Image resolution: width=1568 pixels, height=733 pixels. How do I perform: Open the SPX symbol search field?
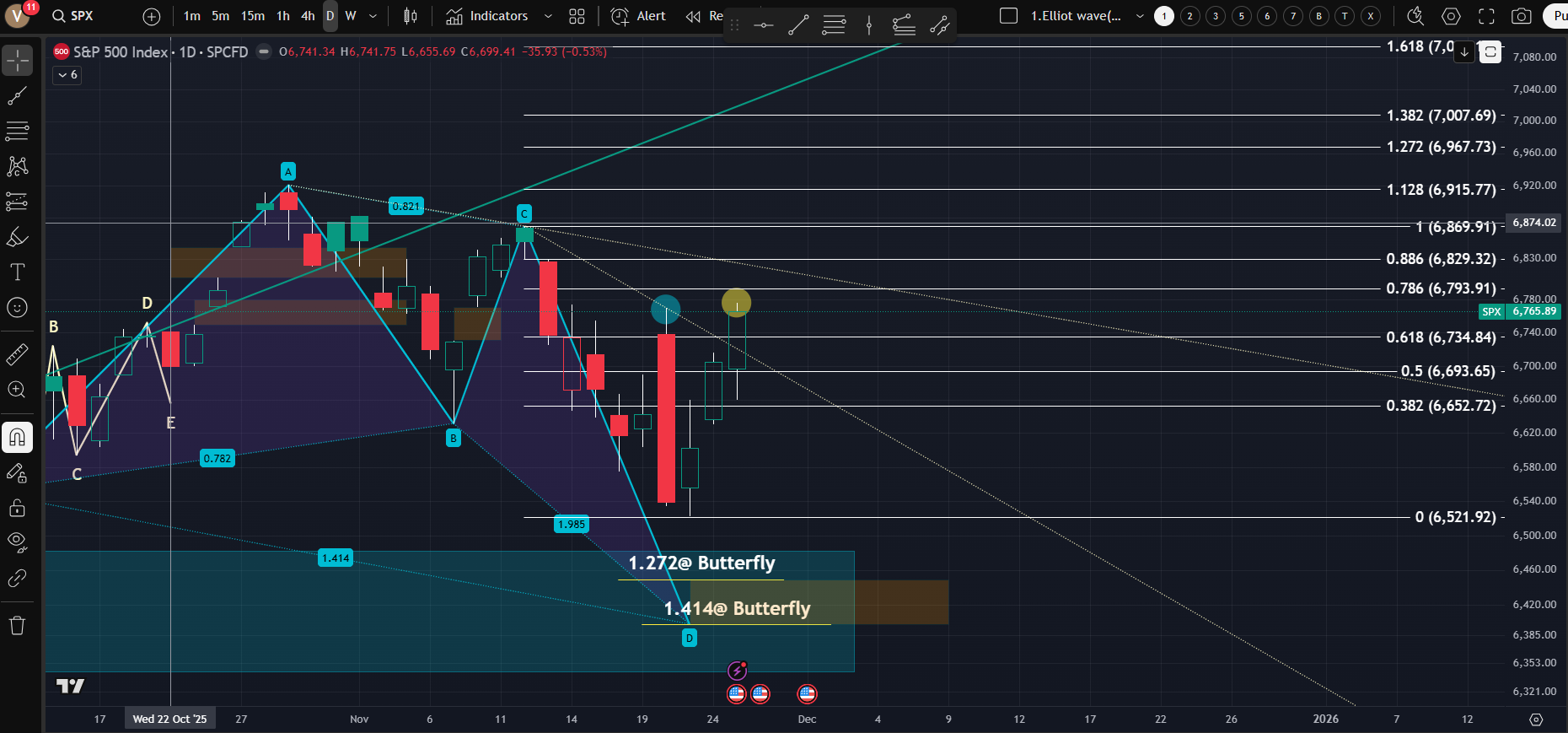(x=73, y=16)
